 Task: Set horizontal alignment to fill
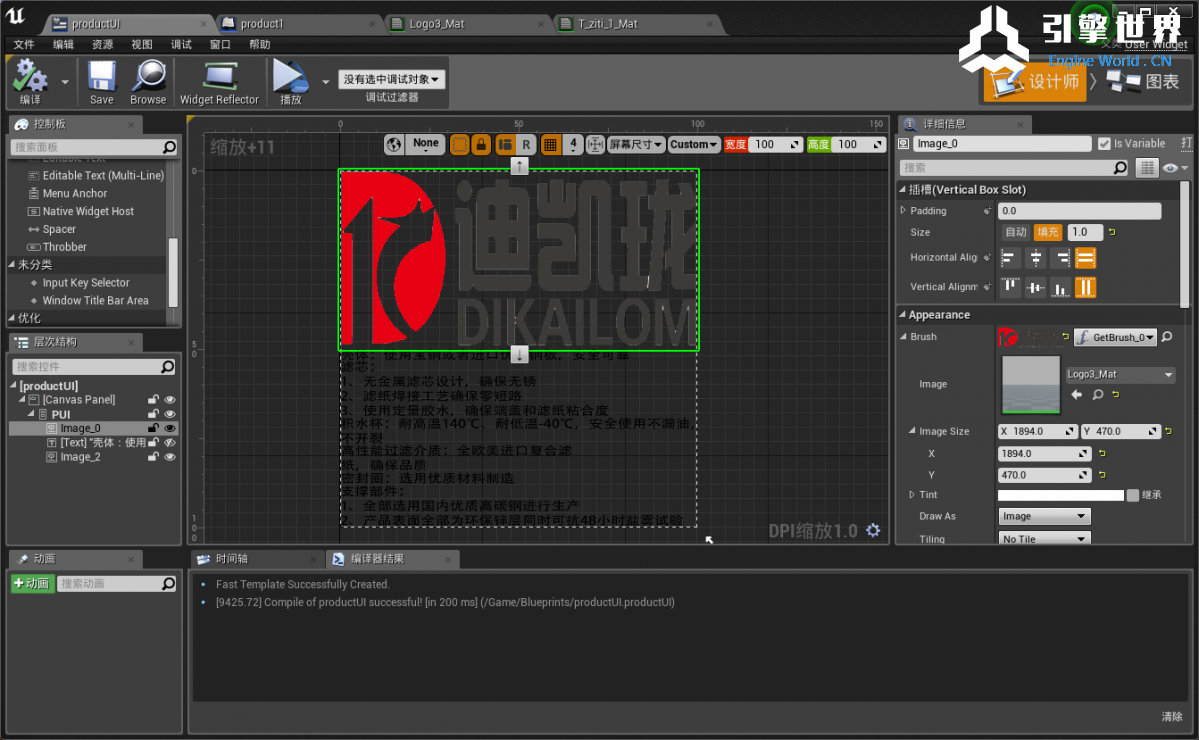click(1086, 258)
